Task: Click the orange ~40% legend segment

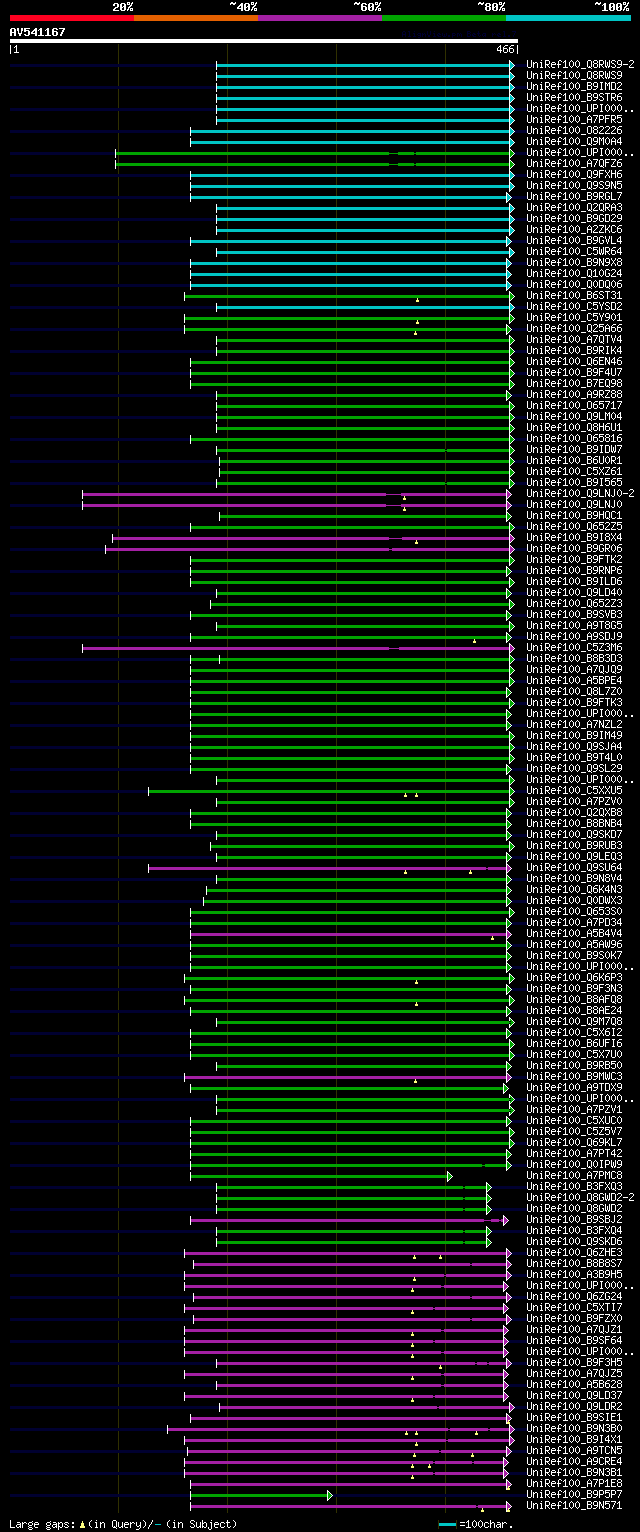Action: [x=196, y=18]
